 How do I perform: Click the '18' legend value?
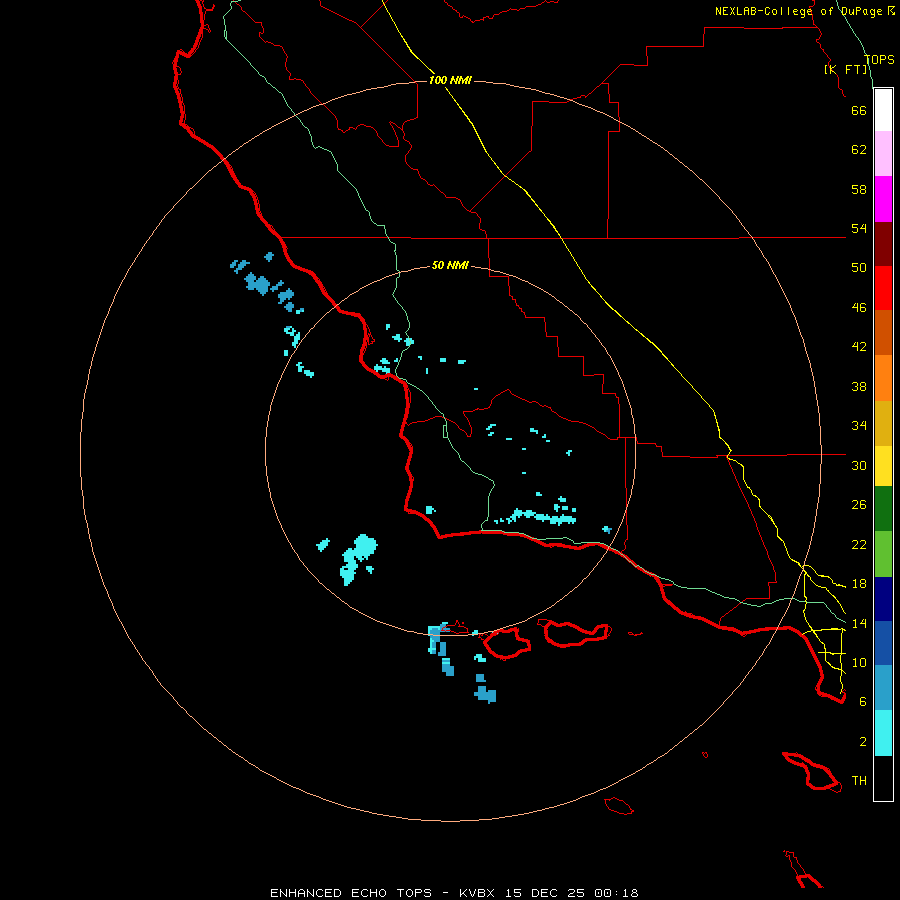[x=859, y=584]
